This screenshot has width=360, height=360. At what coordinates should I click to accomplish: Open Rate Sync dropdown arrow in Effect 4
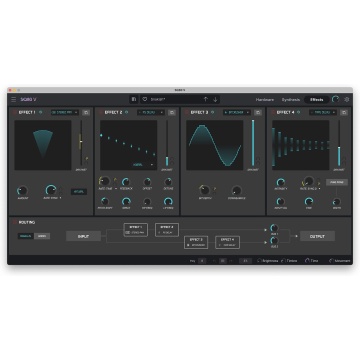(x=320, y=188)
